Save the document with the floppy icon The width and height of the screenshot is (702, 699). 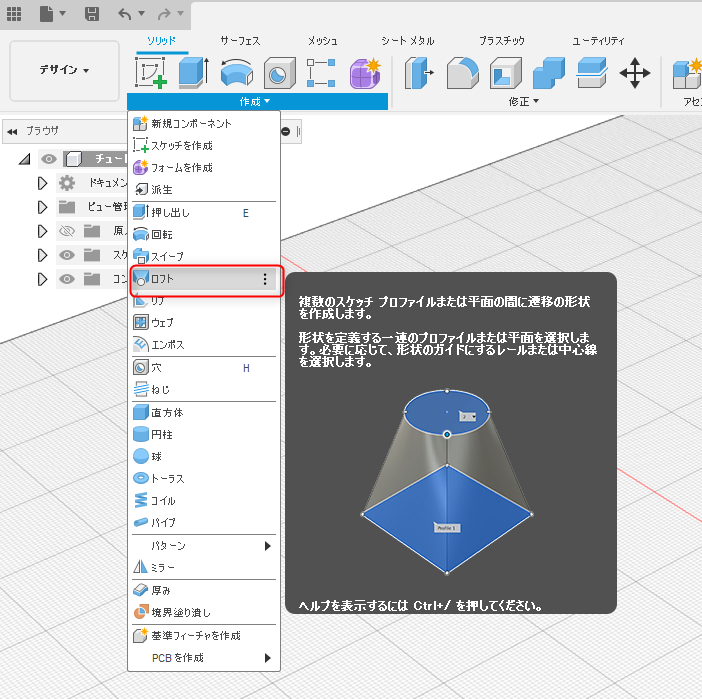pyautogui.click(x=92, y=14)
